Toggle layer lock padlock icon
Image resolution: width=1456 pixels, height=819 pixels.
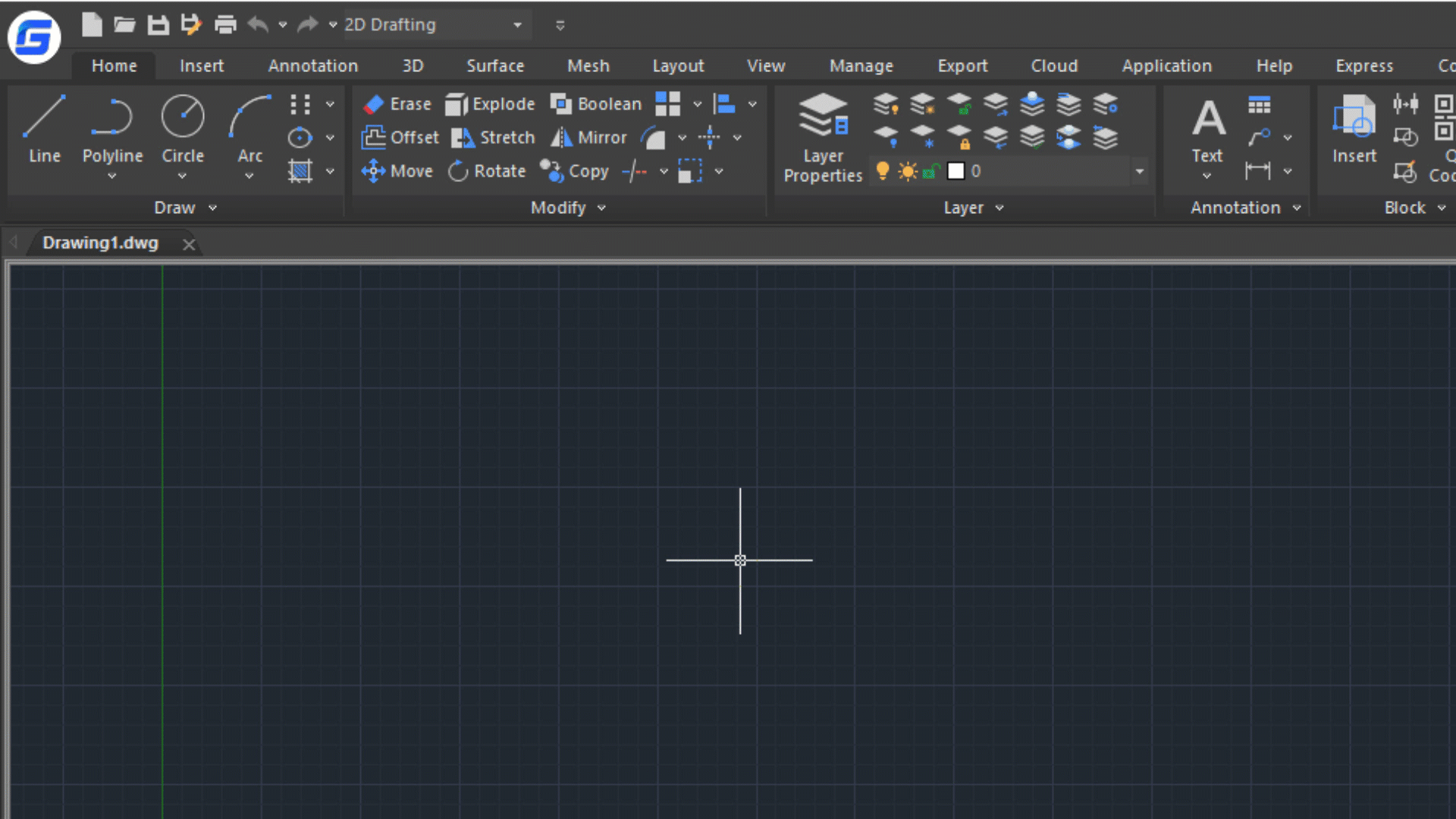[932, 171]
